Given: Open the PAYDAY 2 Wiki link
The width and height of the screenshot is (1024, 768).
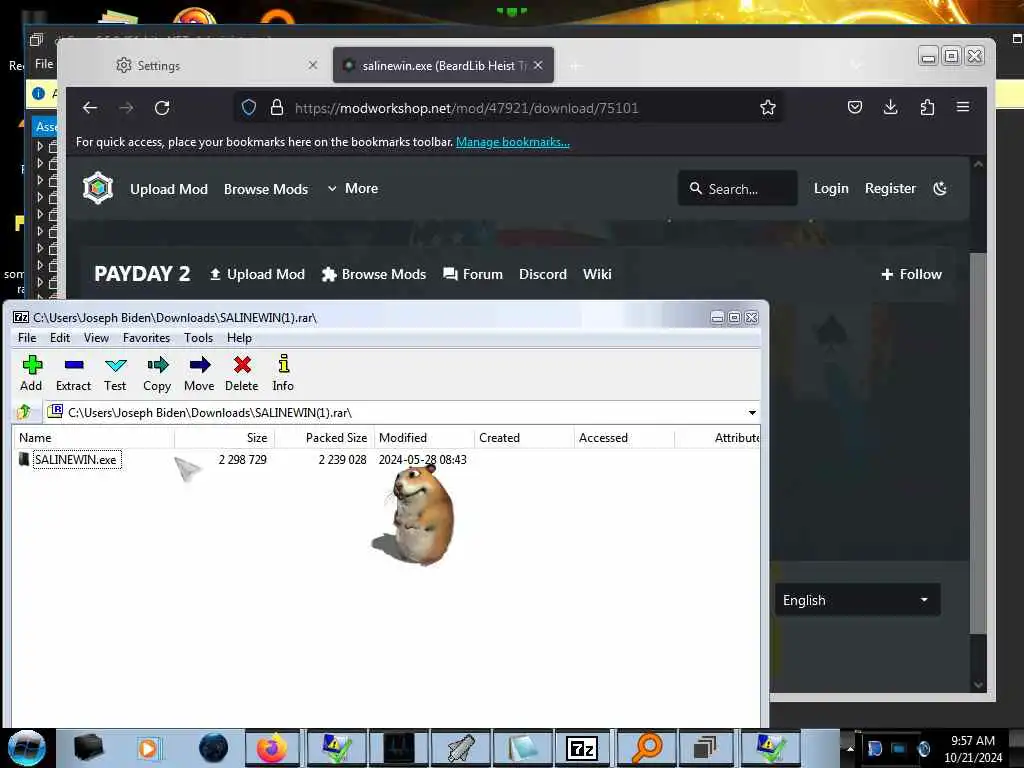Looking at the screenshot, I should coord(597,274).
